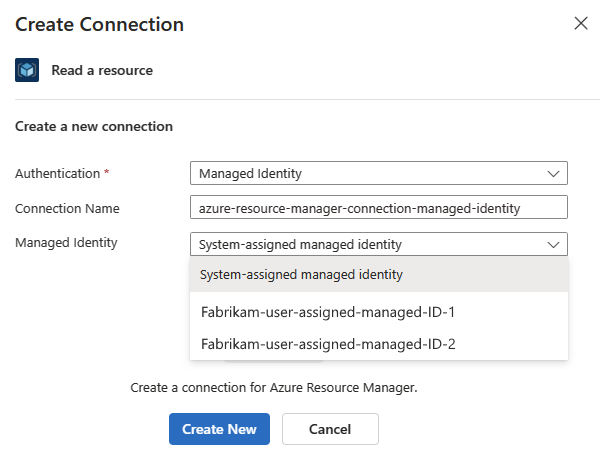Screen dimensions: 600x460
Task: Collapse the Managed Identity dropdown chevron
Action: pyautogui.click(x=554, y=244)
